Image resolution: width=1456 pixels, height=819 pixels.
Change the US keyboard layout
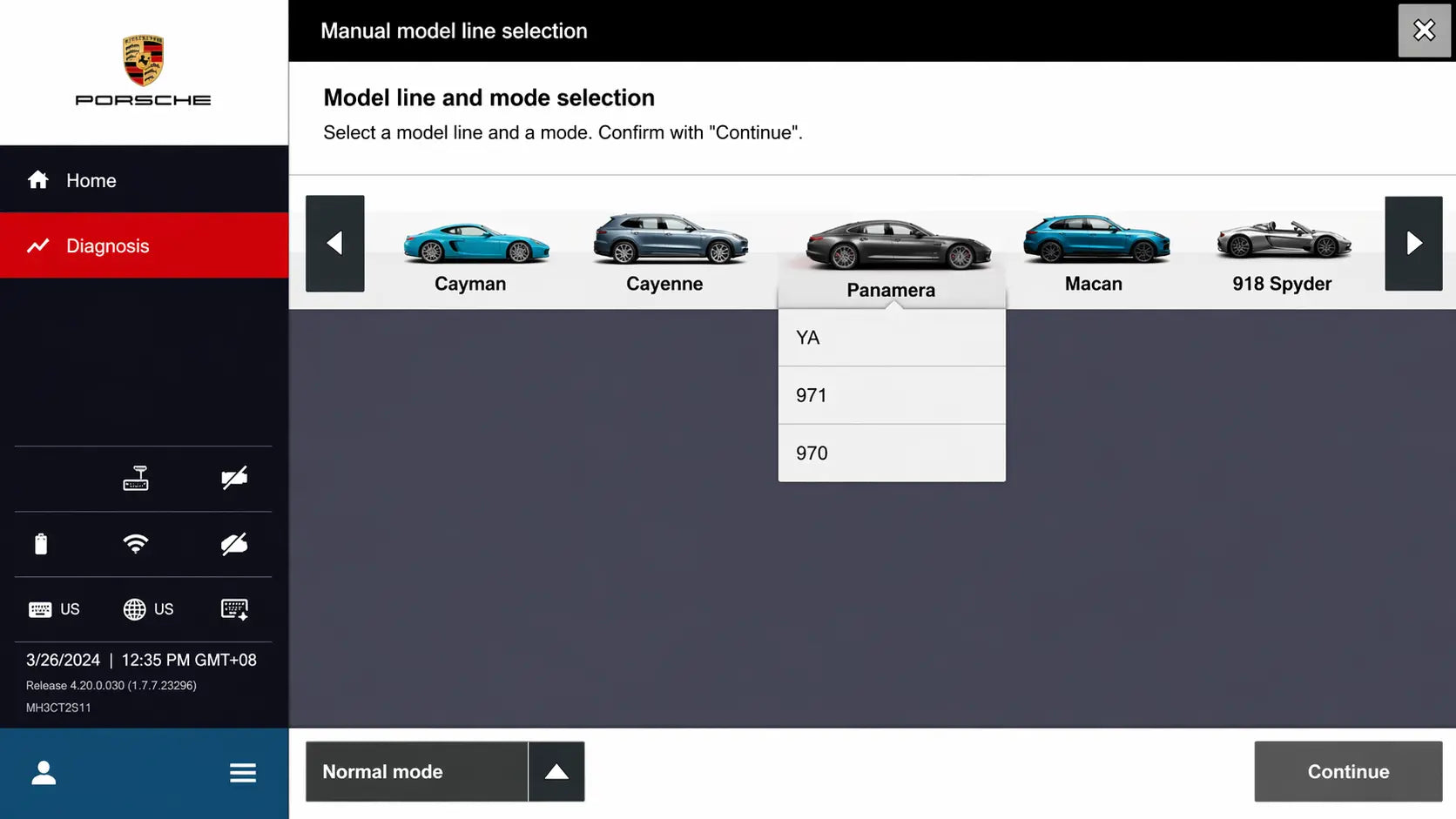click(54, 609)
